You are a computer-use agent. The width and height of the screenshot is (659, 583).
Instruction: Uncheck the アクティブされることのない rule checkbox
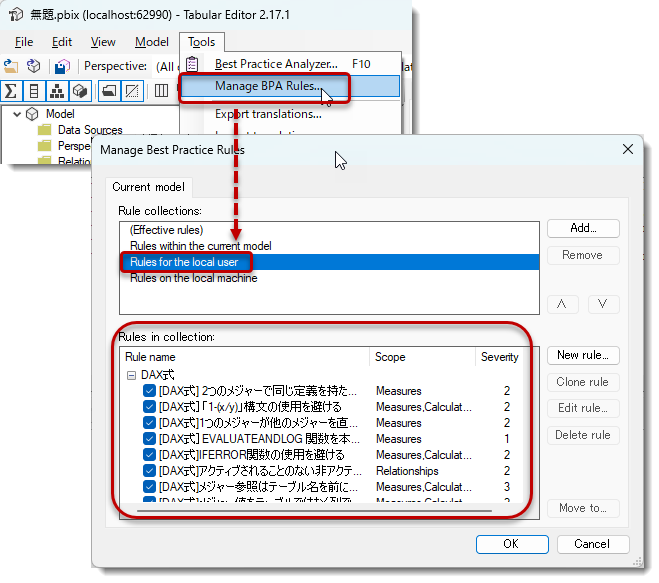pyautogui.click(x=149, y=470)
